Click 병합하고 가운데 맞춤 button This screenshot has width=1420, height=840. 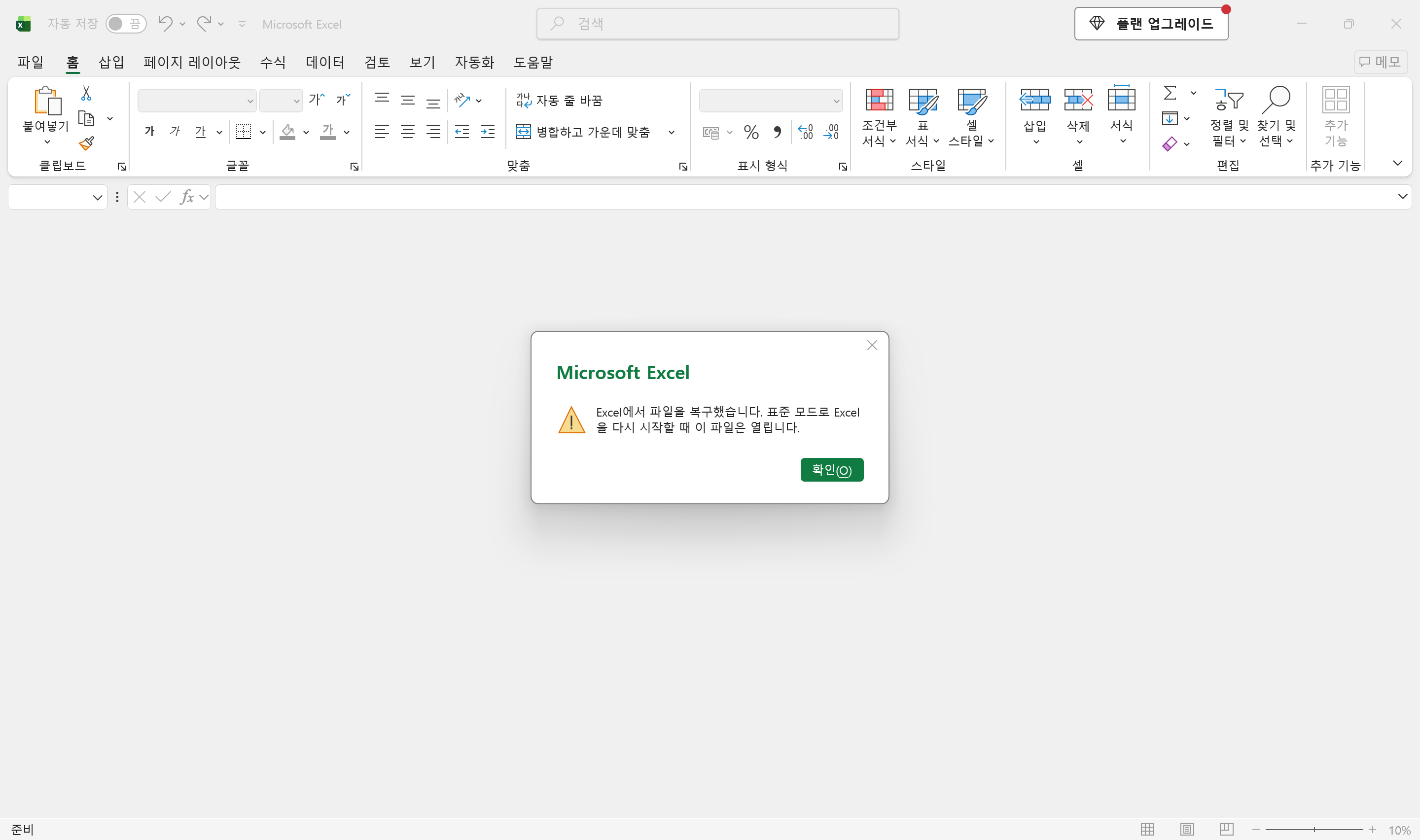tap(583, 132)
